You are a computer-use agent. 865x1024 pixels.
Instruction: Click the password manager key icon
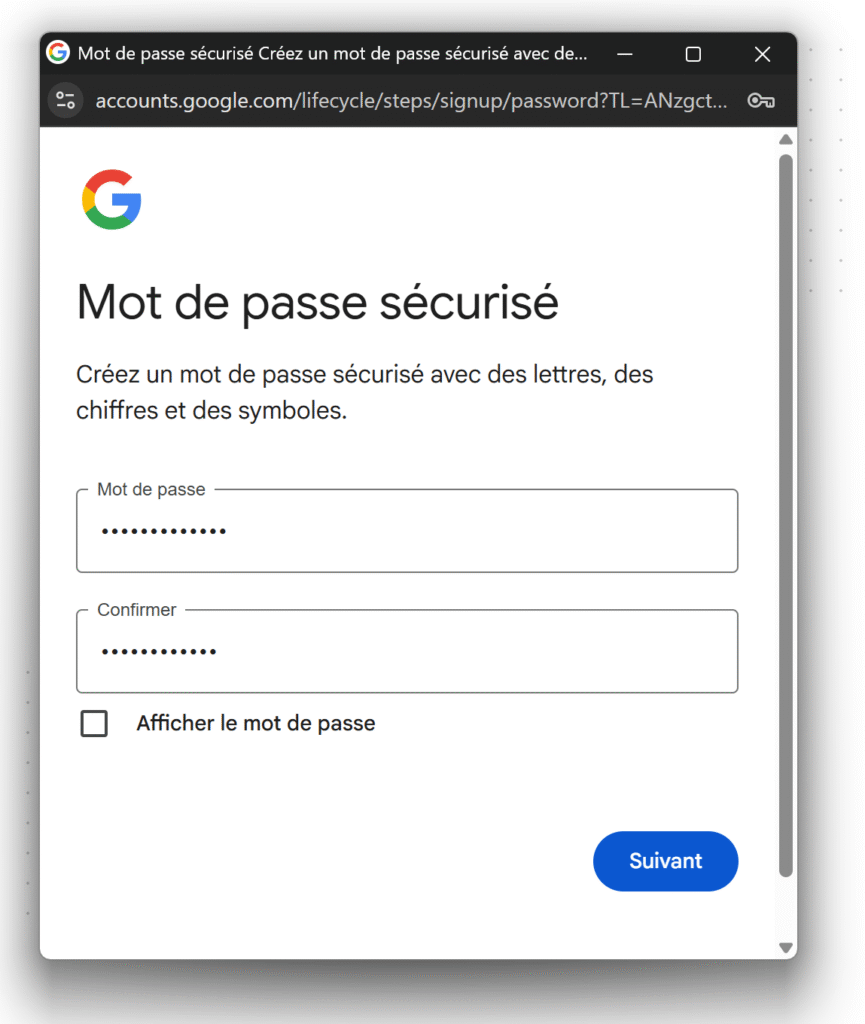(x=761, y=100)
